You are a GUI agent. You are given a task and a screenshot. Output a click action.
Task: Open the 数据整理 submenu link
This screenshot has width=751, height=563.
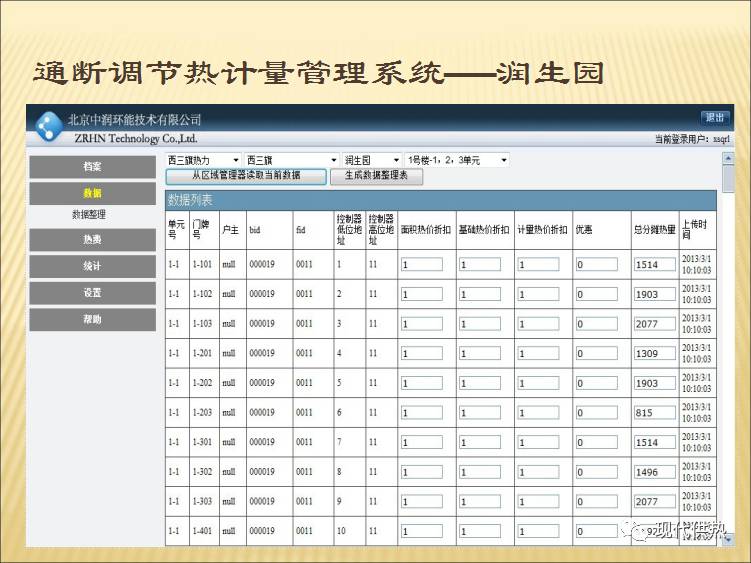89,214
